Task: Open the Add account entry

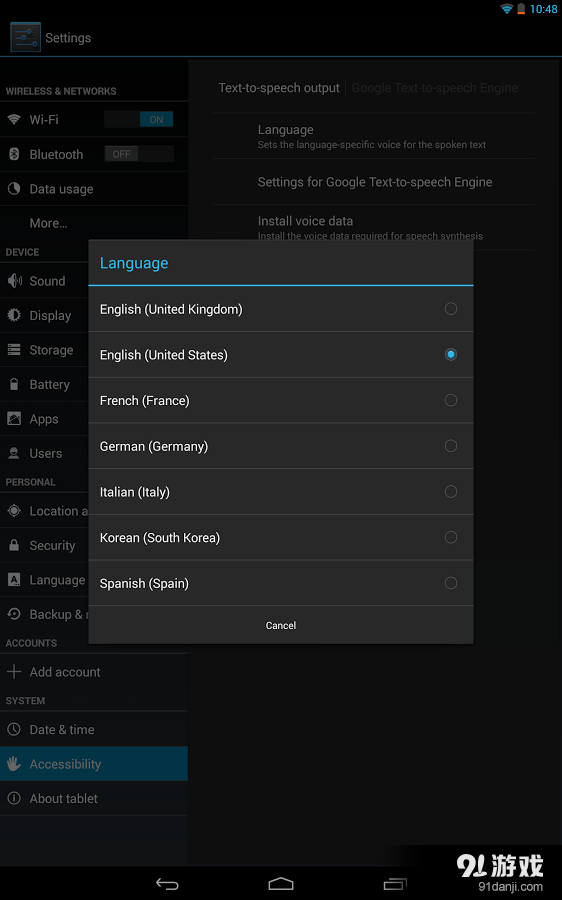Action: coord(94,672)
